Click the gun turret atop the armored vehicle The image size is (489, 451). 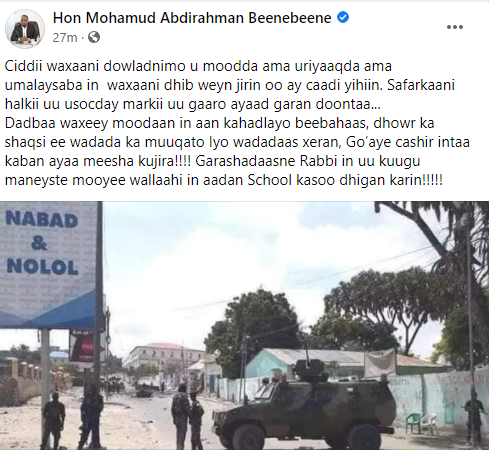[x=305, y=367]
